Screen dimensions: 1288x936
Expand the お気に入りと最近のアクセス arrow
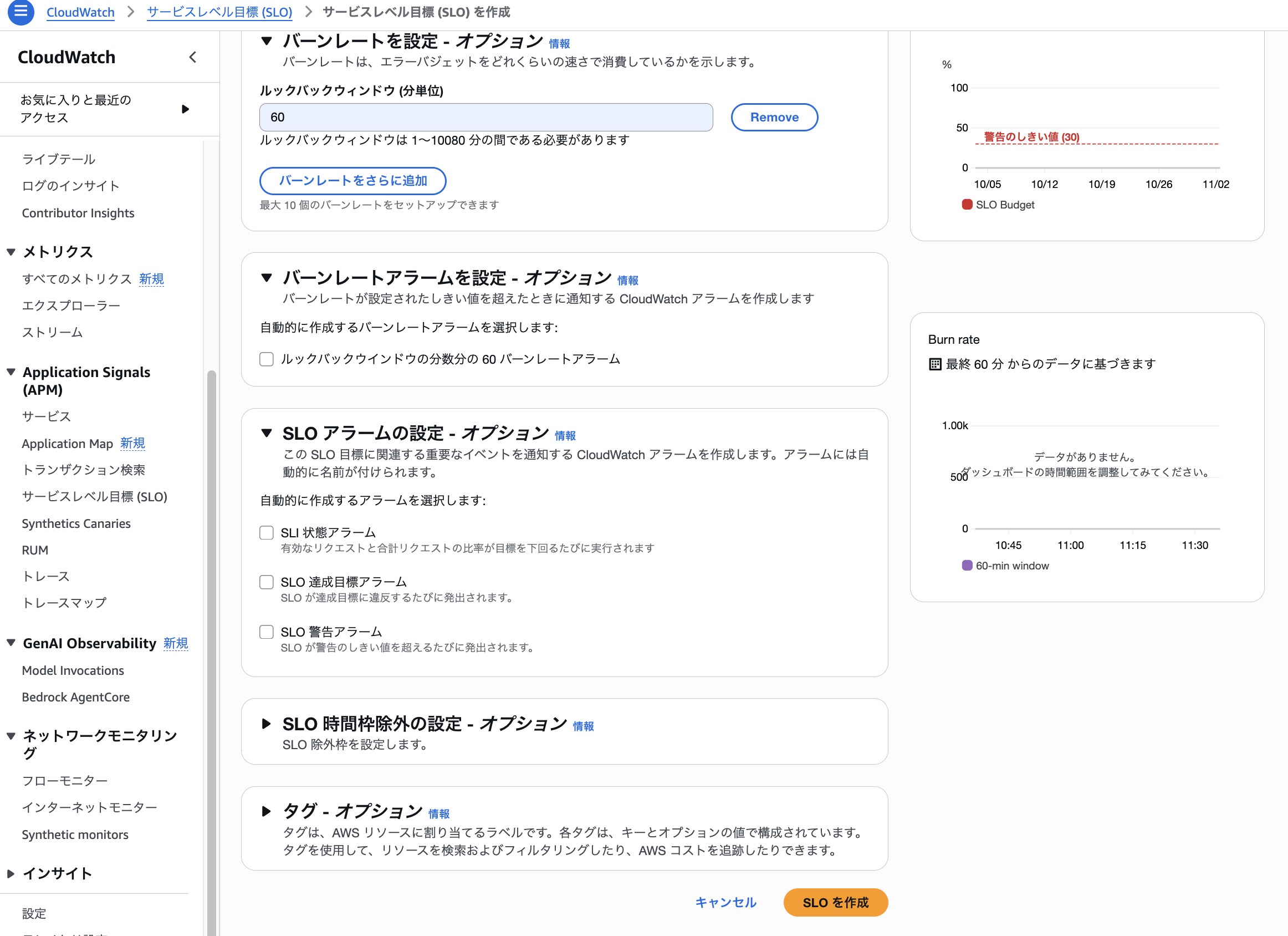coord(185,109)
